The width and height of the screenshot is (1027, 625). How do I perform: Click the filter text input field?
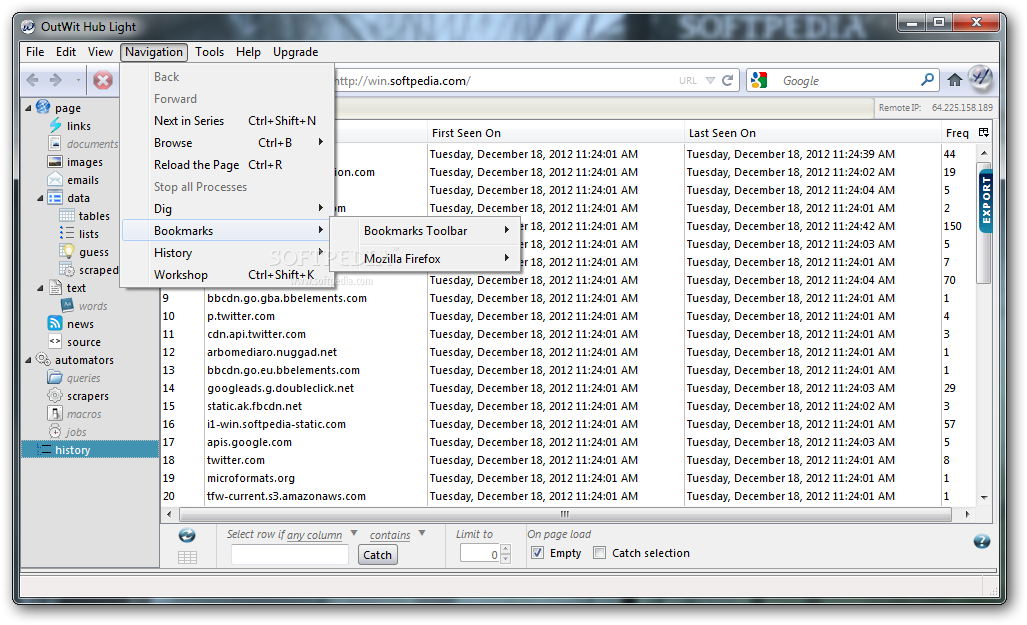[x=289, y=555]
